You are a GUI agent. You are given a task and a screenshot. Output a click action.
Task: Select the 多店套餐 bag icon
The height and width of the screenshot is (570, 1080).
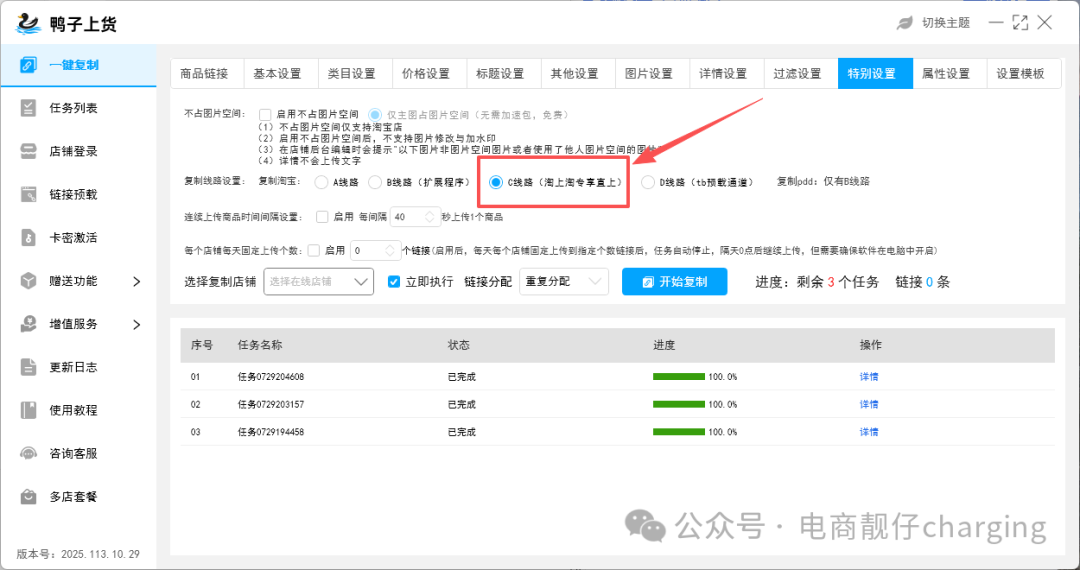28,496
